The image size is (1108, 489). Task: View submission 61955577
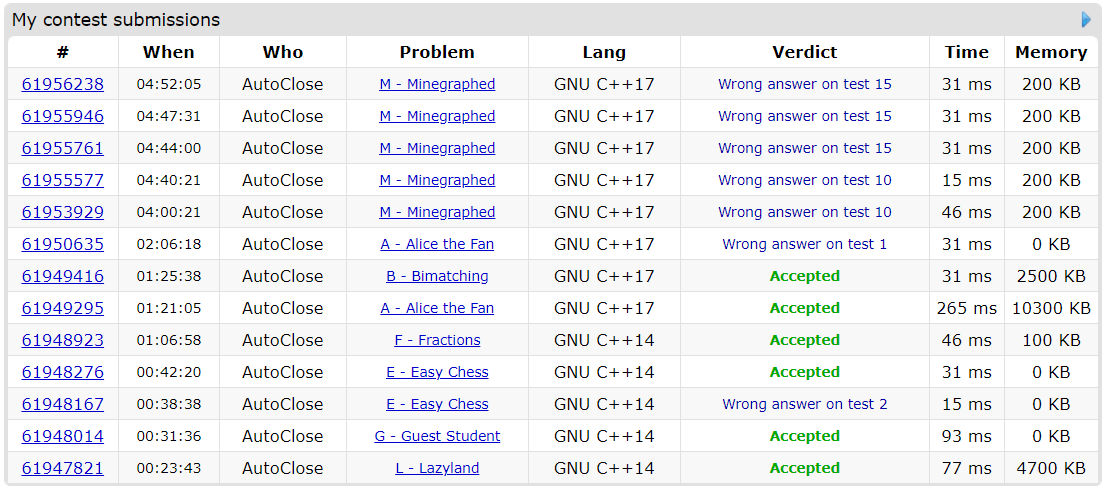click(63, 180)
